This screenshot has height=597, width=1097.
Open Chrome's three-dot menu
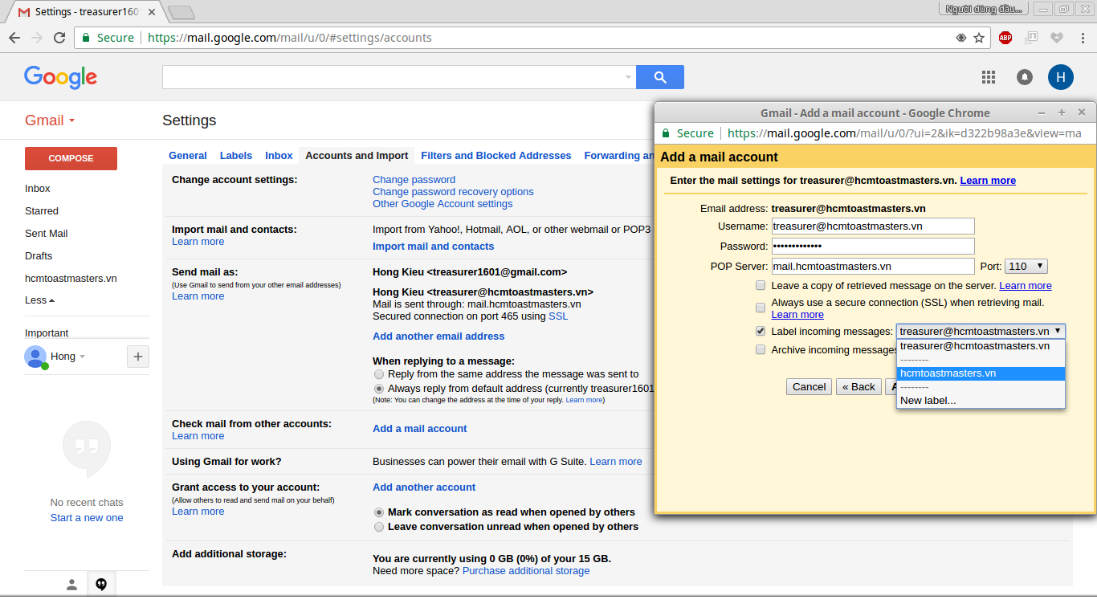coord(1082,38)
